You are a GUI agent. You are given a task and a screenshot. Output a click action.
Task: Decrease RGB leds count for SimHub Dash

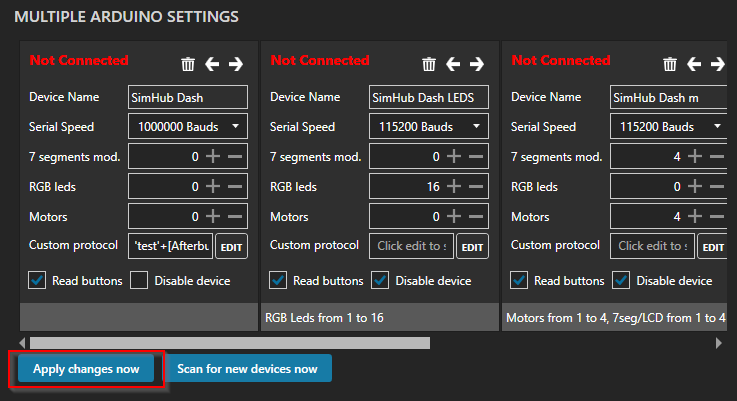(x=235, y=186)
